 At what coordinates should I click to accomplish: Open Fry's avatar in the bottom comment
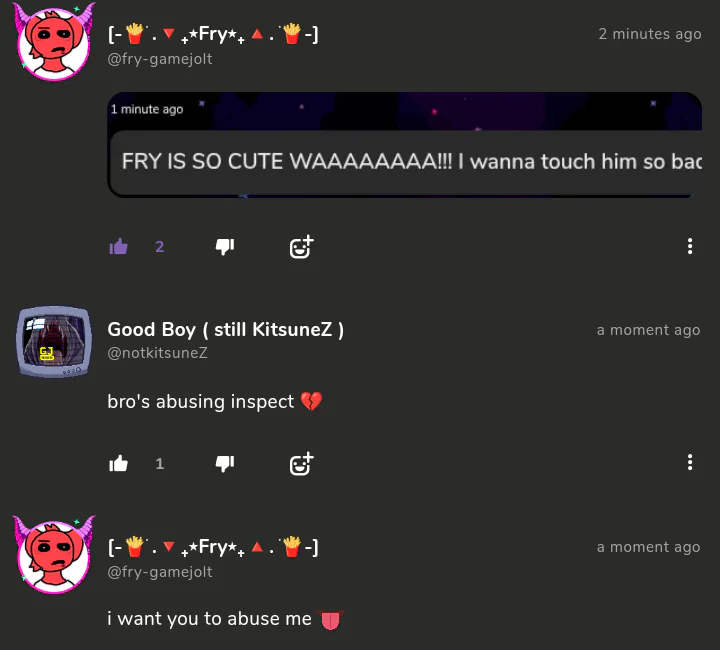tap(54, 555)
